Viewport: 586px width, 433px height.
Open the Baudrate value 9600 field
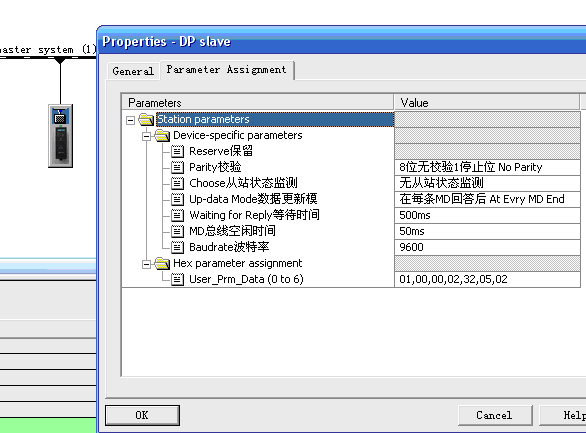487,247
